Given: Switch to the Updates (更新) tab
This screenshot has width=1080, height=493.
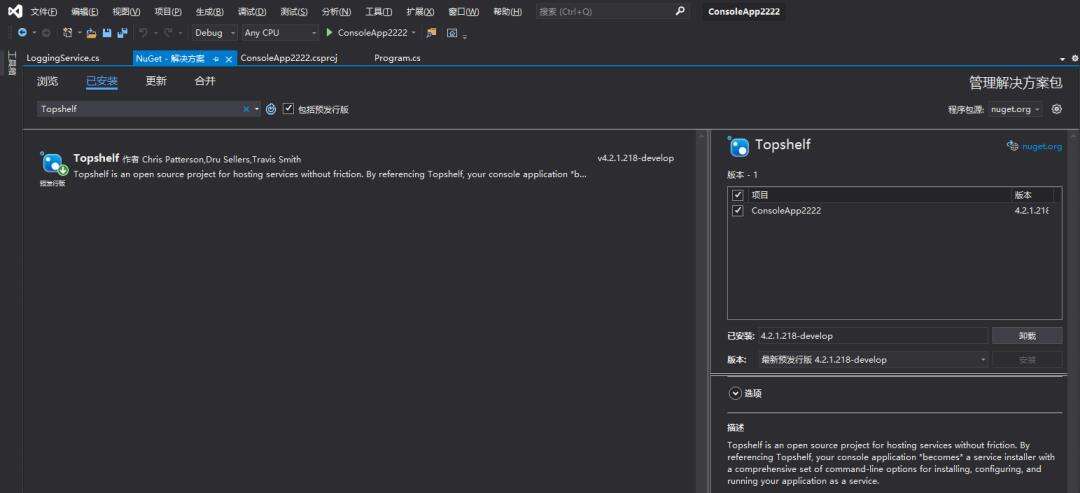Looking at the screenshot, I should 156,81.
